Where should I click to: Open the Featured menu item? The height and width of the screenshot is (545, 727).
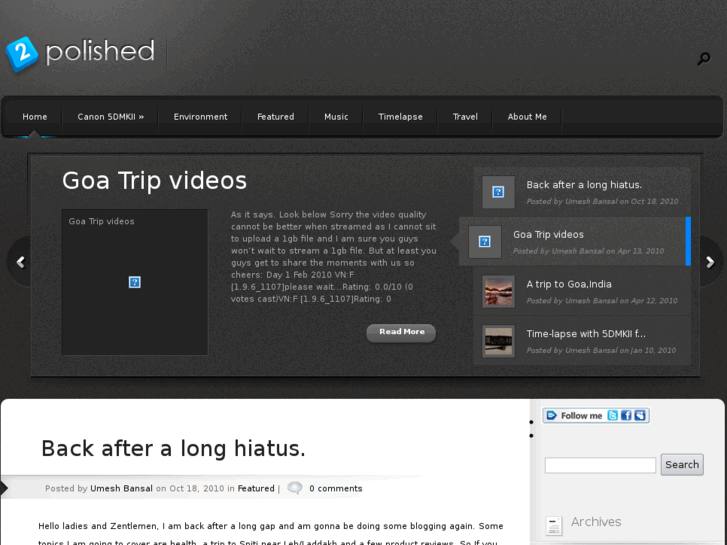[276, 117]
